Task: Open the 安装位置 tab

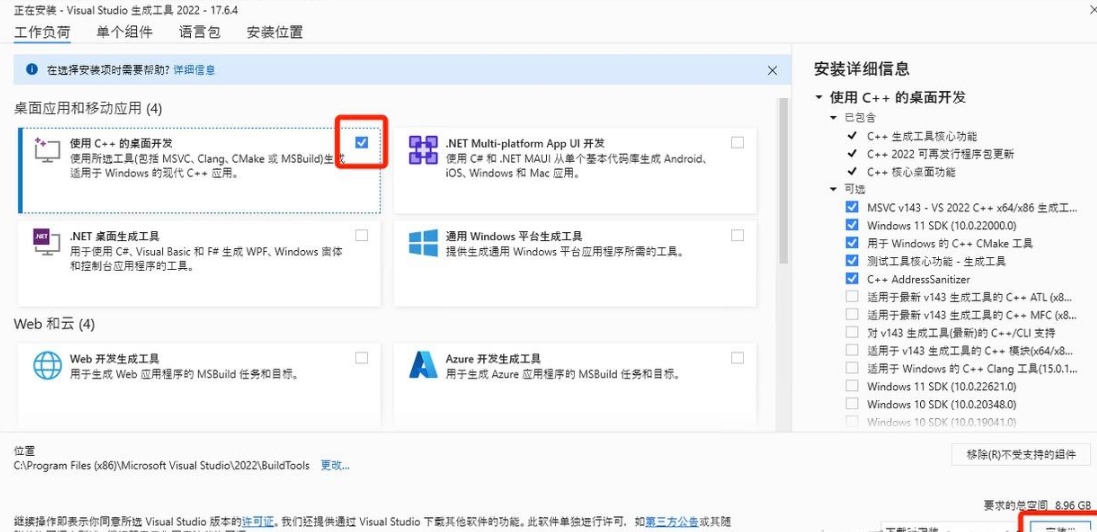Action: pyautogui.click(x=275, y=32)
